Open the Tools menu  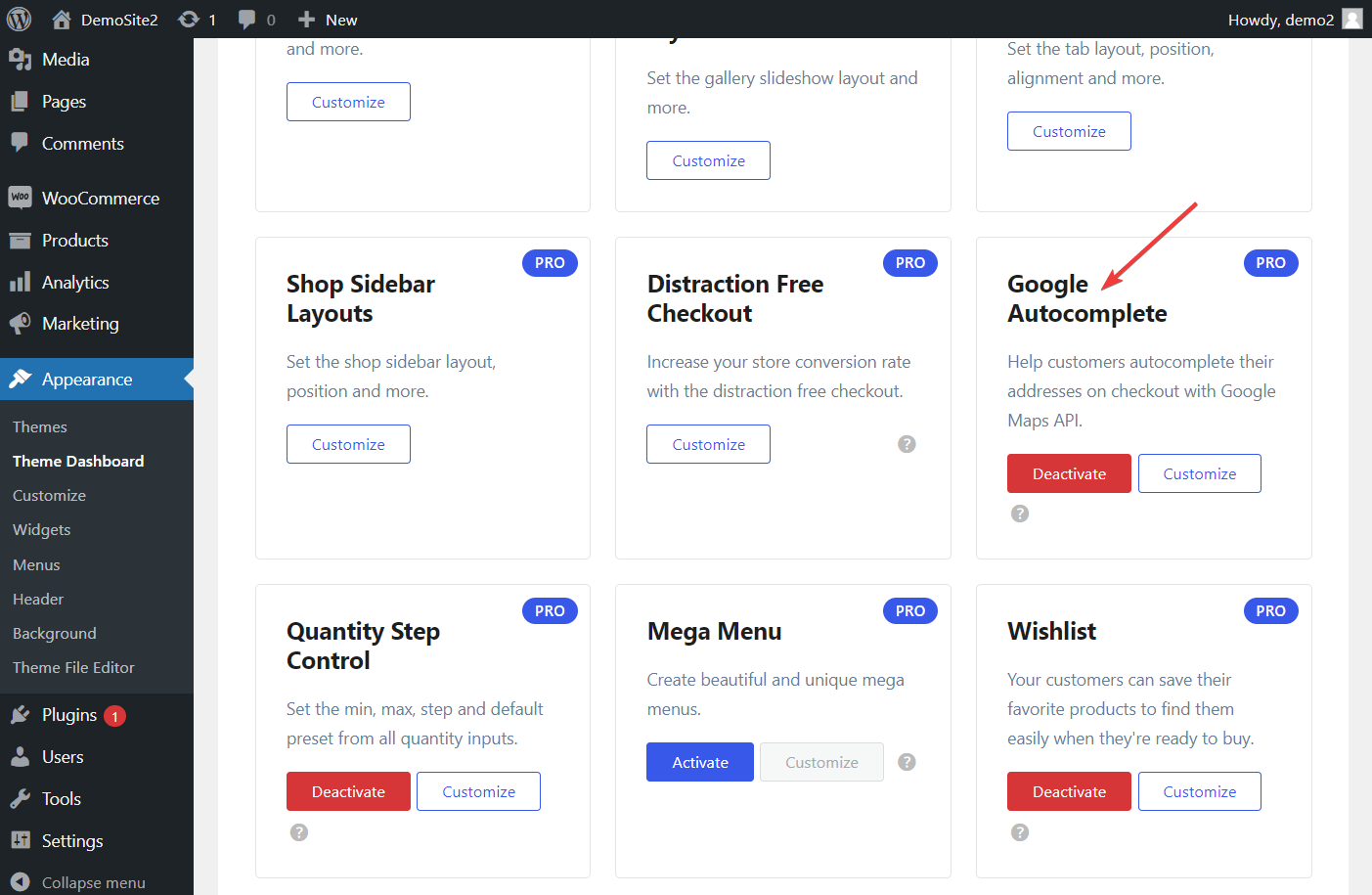pyautogui.click(x=62, y=799)
